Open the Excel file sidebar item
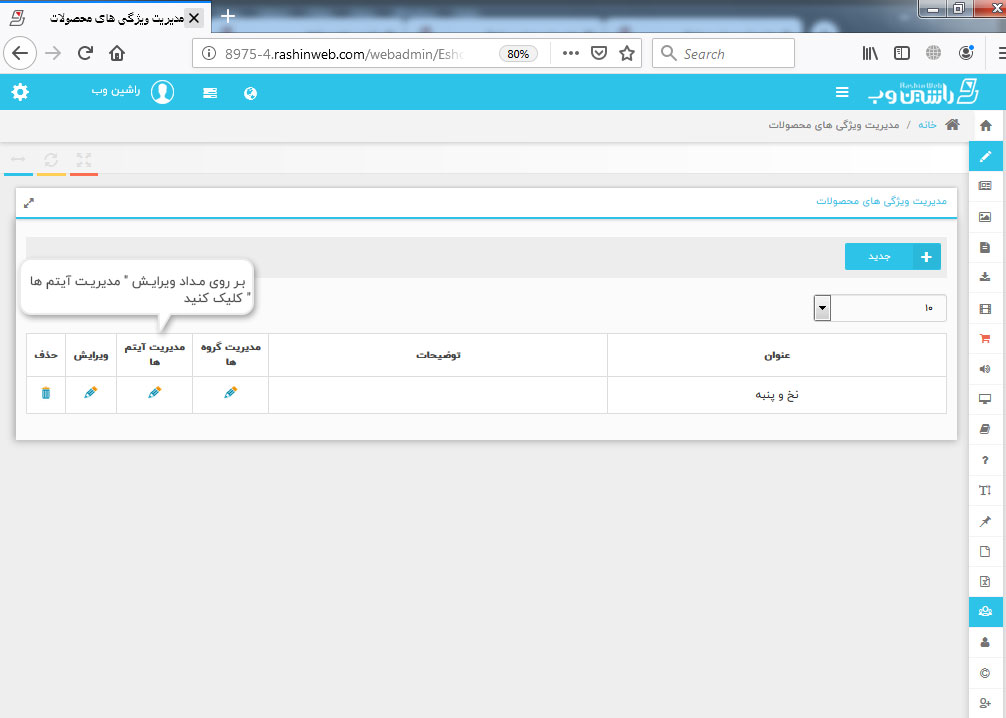The image size is (1006, 718). [x=985, y=582]
